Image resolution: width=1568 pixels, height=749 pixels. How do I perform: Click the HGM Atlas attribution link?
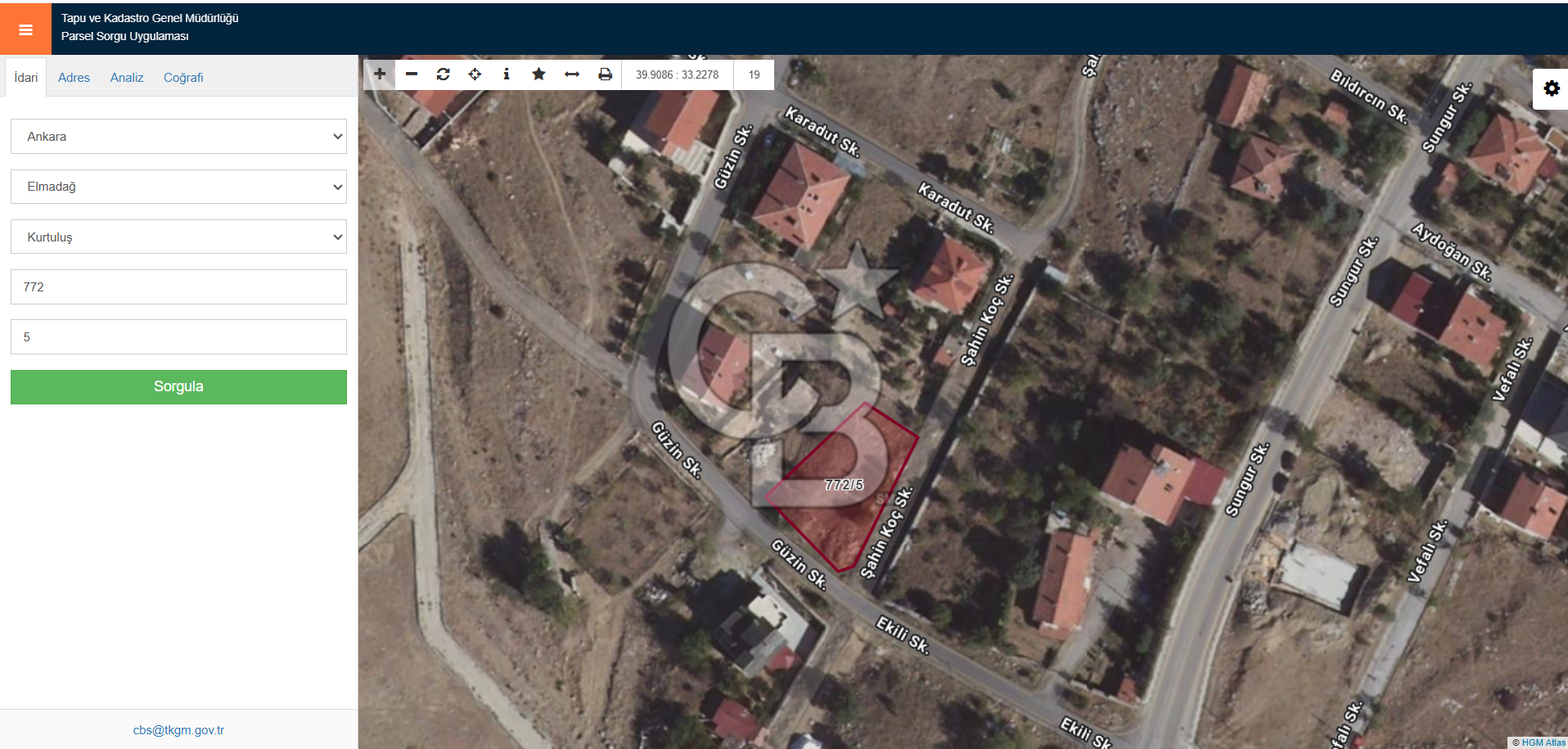point(1543,742)
